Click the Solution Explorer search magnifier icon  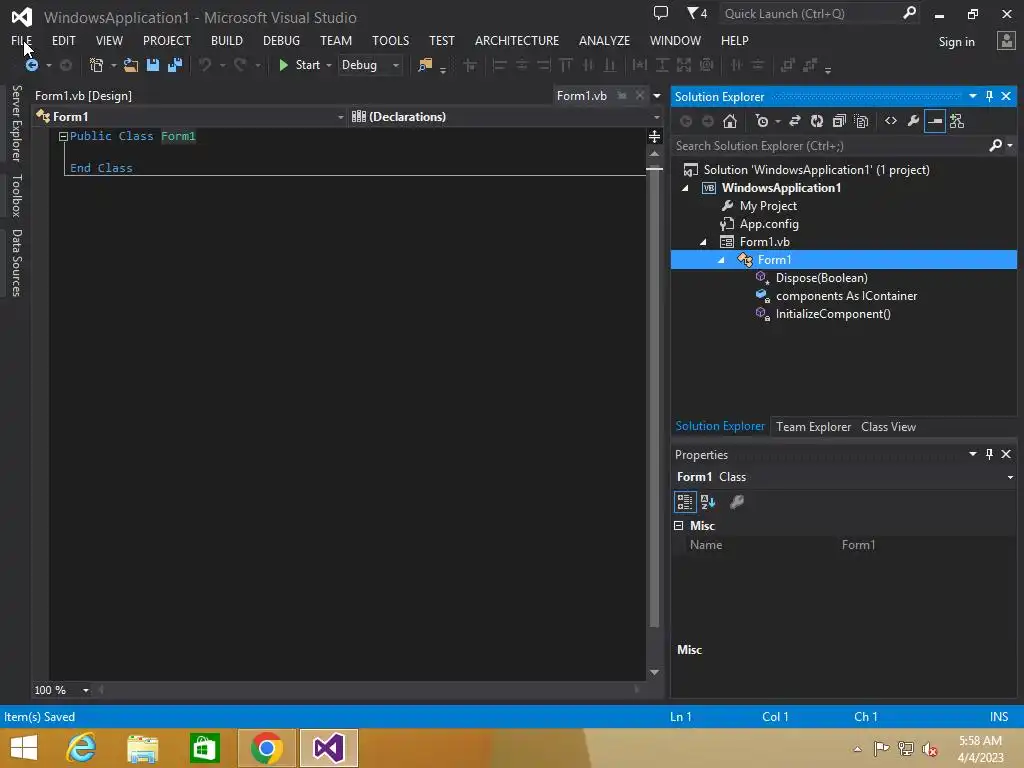pos(995,145)
